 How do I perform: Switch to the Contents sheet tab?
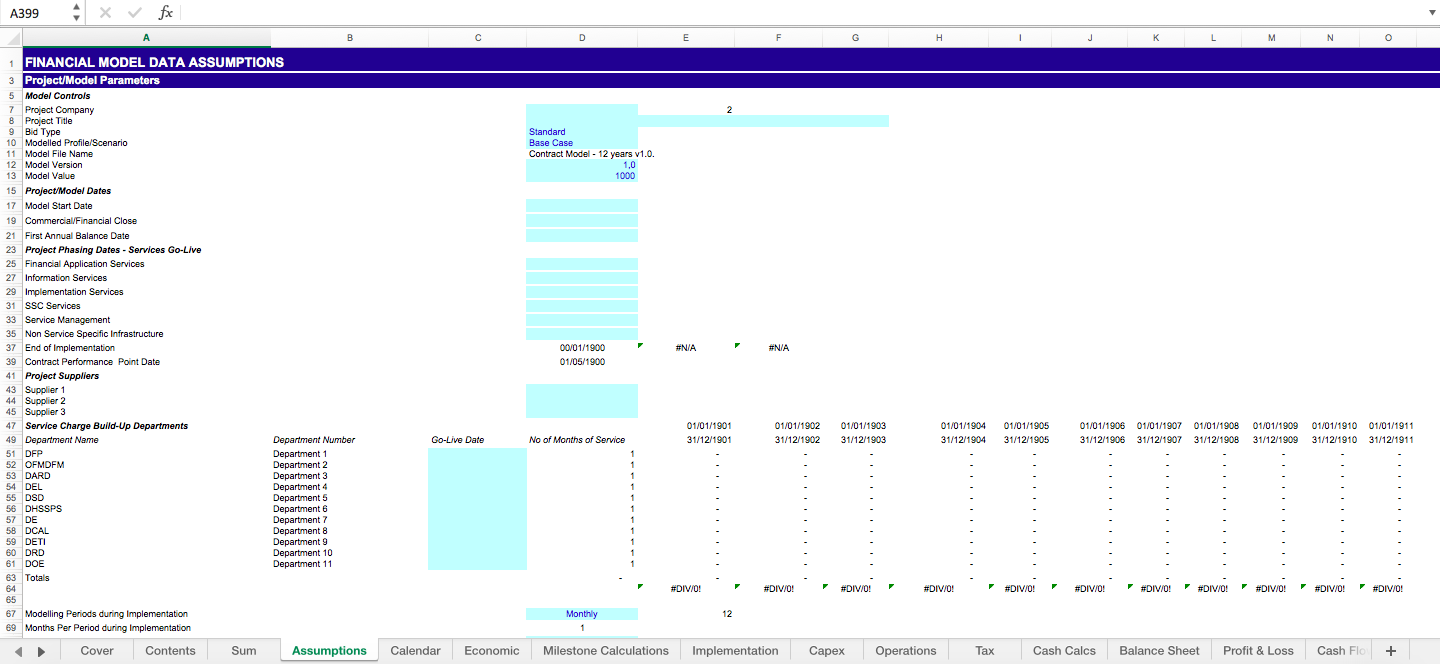(171, 651)
